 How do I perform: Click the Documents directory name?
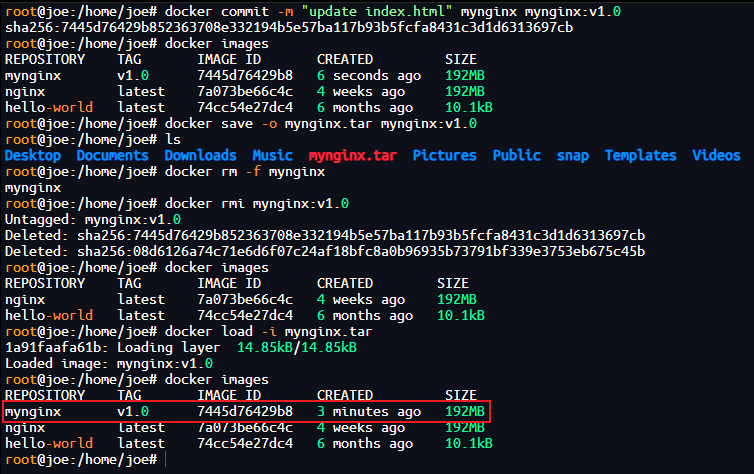pos(112,155)
